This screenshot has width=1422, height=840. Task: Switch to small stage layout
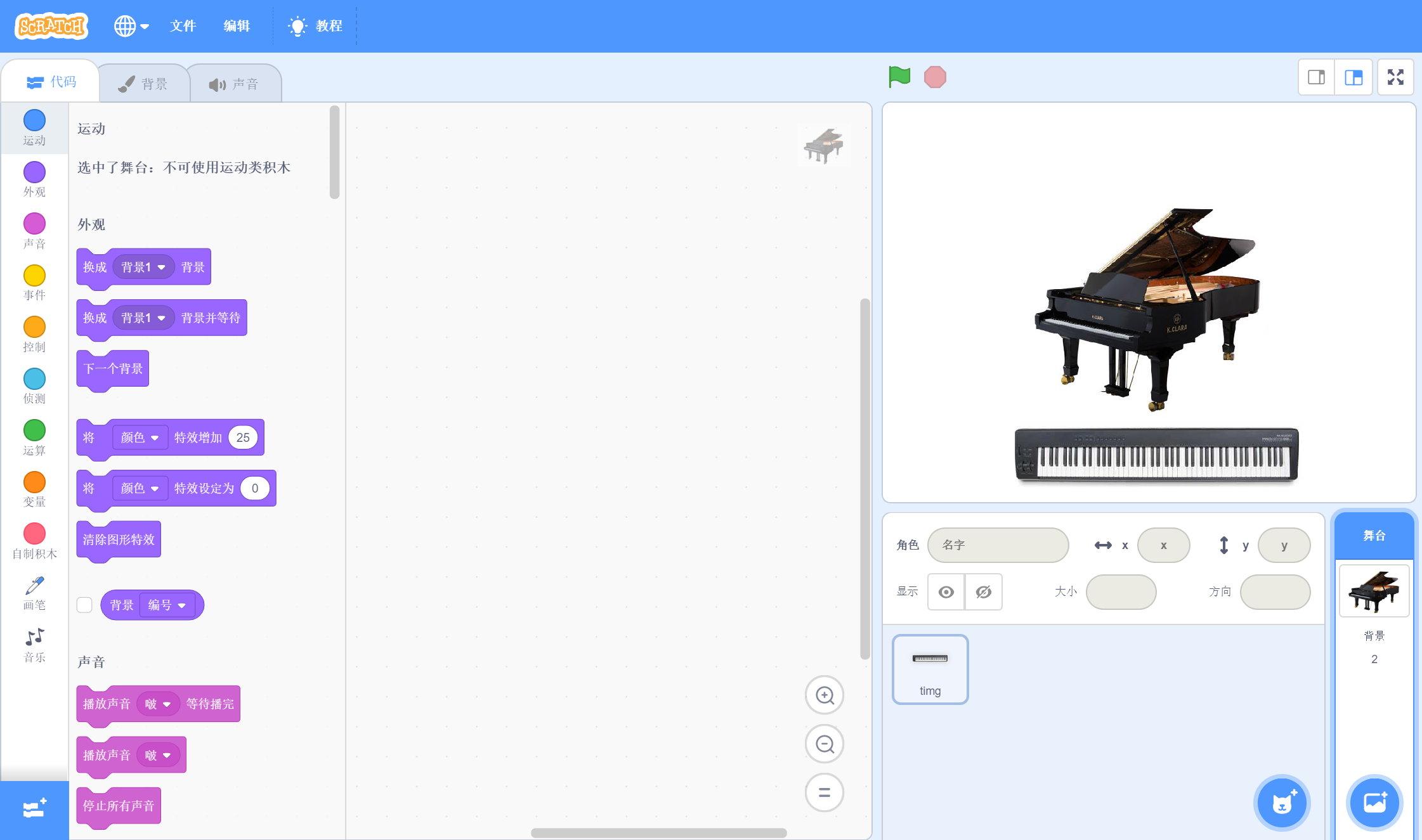pos(1316,77)
